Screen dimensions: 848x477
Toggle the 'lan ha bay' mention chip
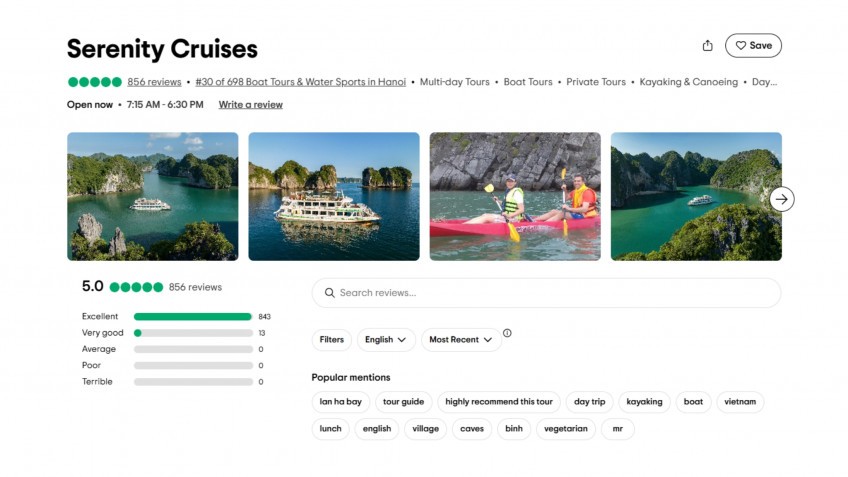coord(341,402)
